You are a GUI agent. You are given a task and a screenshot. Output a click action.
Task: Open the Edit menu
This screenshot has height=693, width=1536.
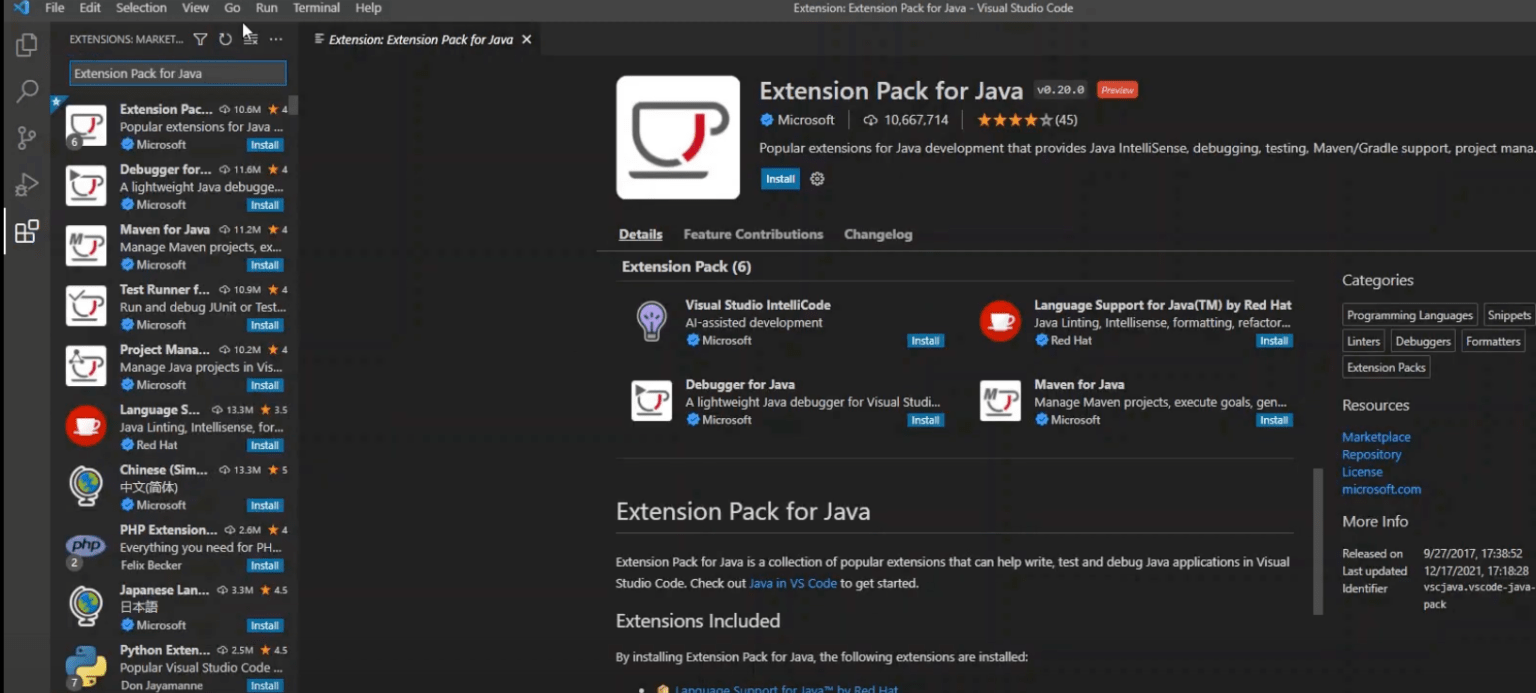point(90,8)
